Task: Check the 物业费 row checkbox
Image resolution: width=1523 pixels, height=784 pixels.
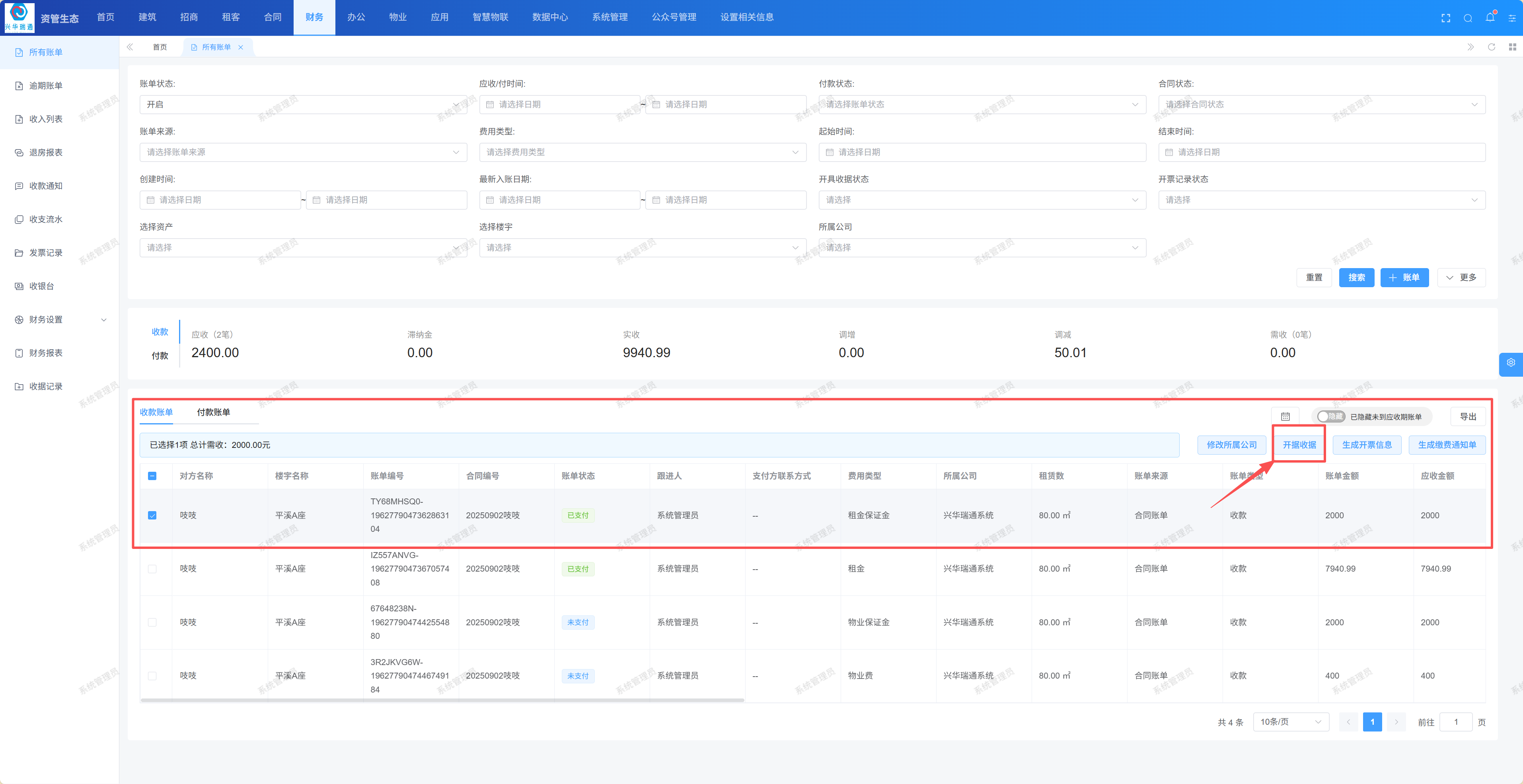Action: coord(152,676)
